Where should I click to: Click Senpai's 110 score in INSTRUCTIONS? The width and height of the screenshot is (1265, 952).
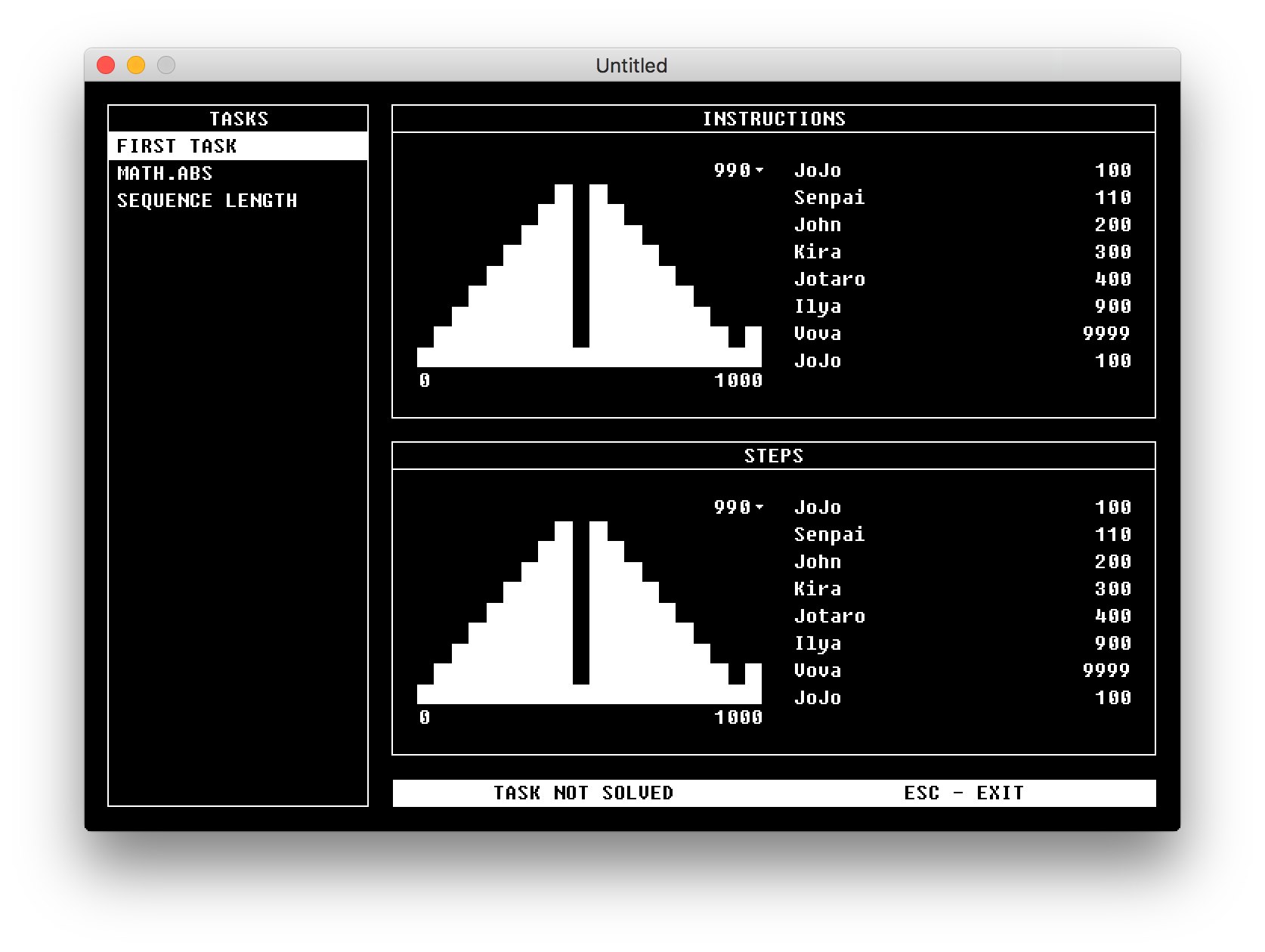[x=1113, y=197]
